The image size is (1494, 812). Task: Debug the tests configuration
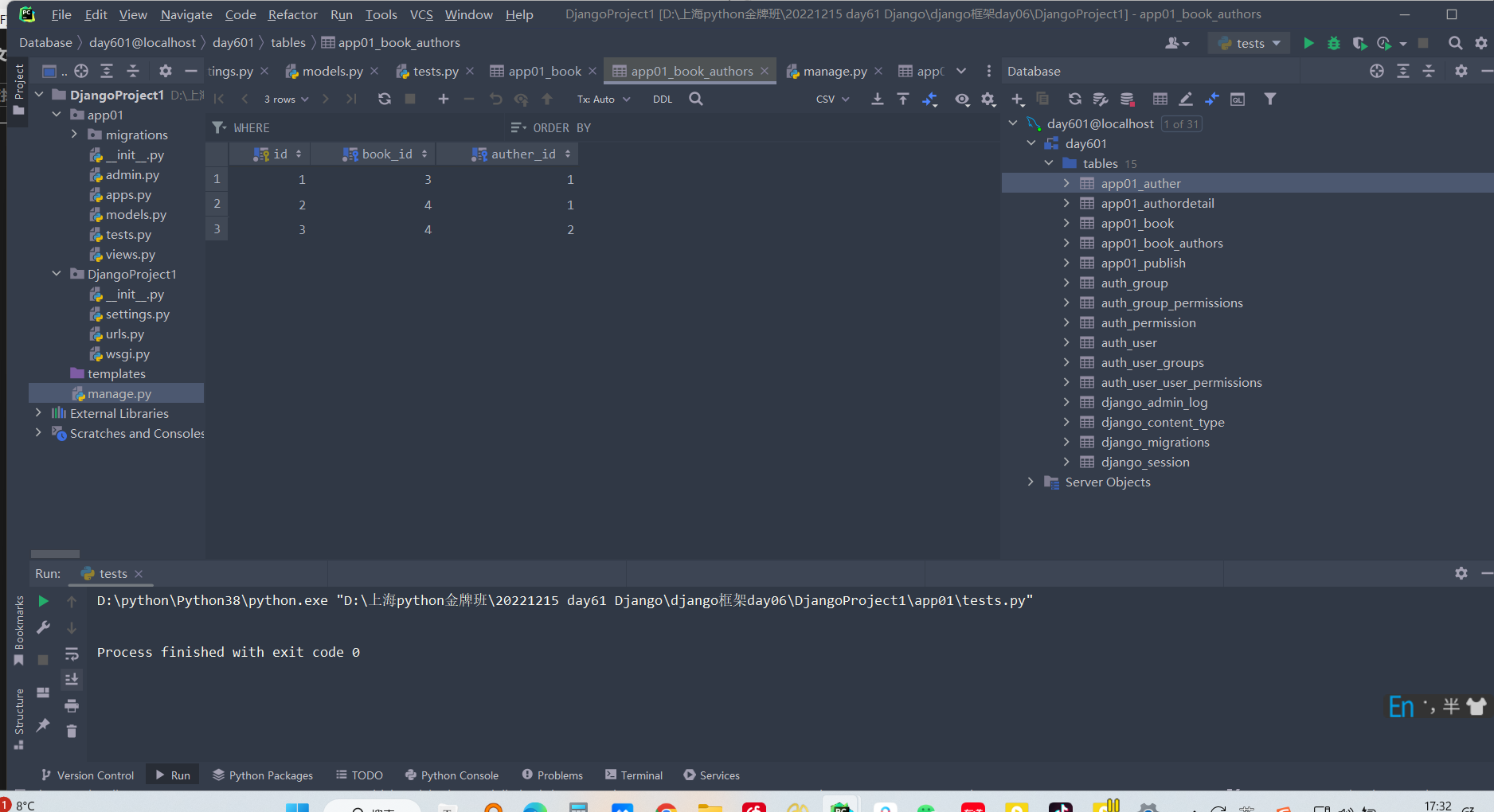pyautogui.click(x=1334, y=43)
